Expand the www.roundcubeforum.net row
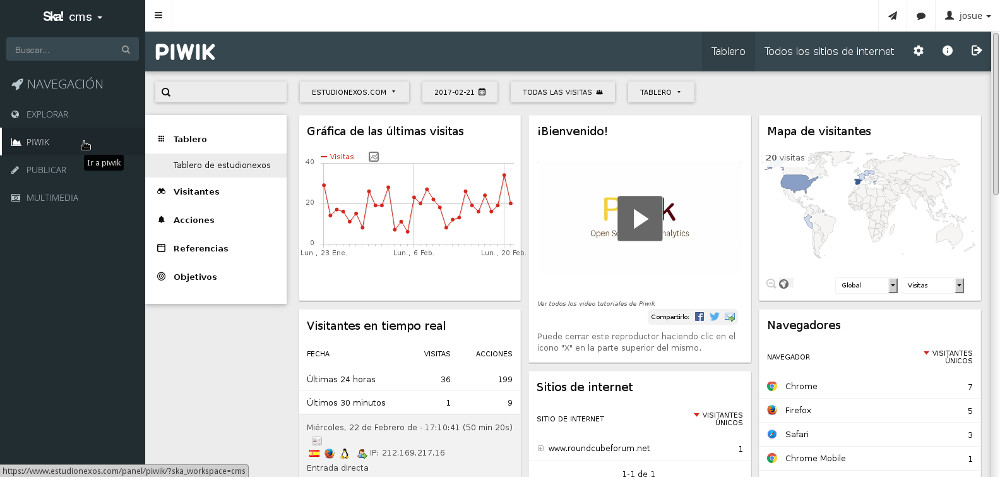Image resolution: width=1000 pixels, height=477 pixels. tap(541, 448)
